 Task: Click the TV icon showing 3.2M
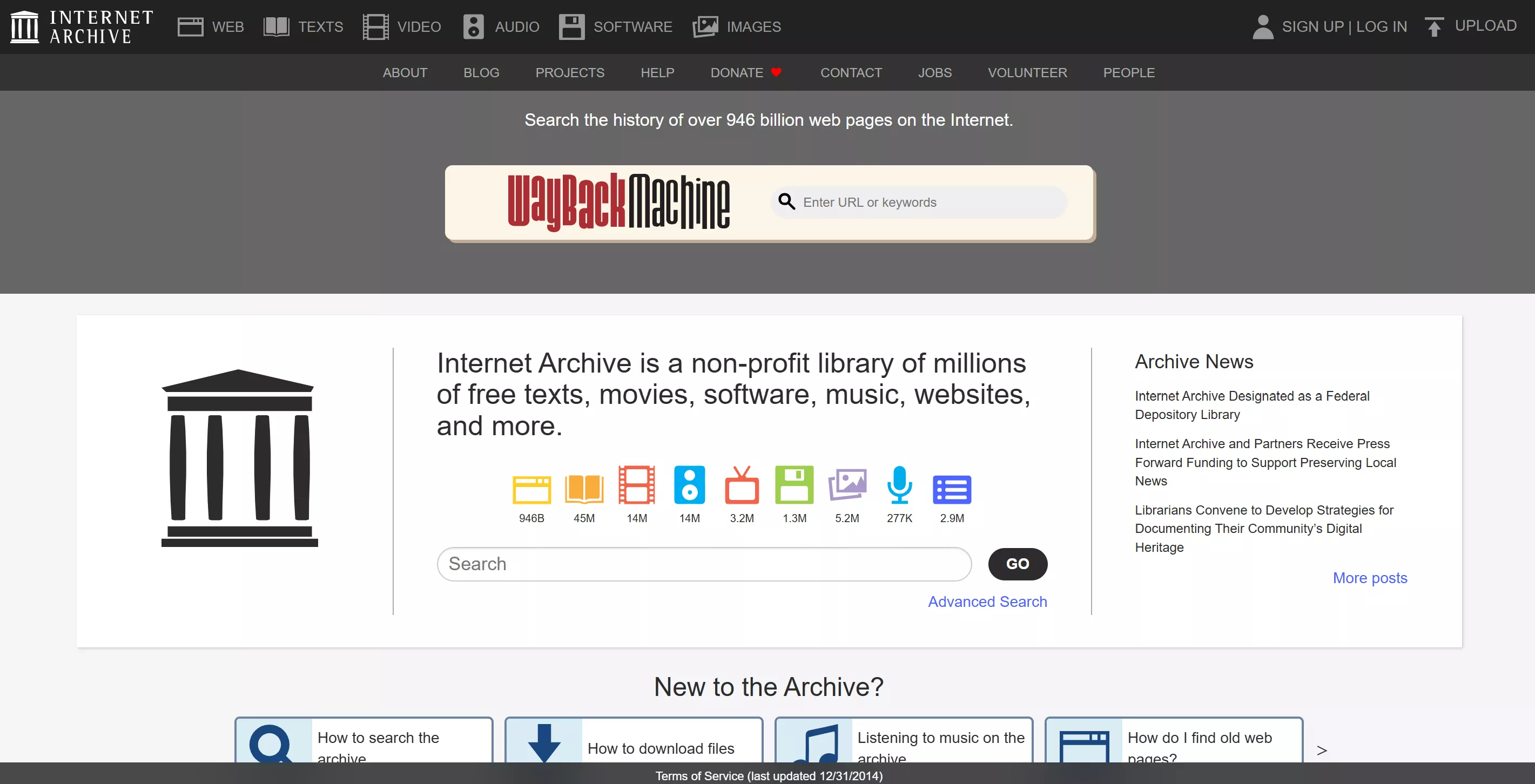click(x=741, y=485)
